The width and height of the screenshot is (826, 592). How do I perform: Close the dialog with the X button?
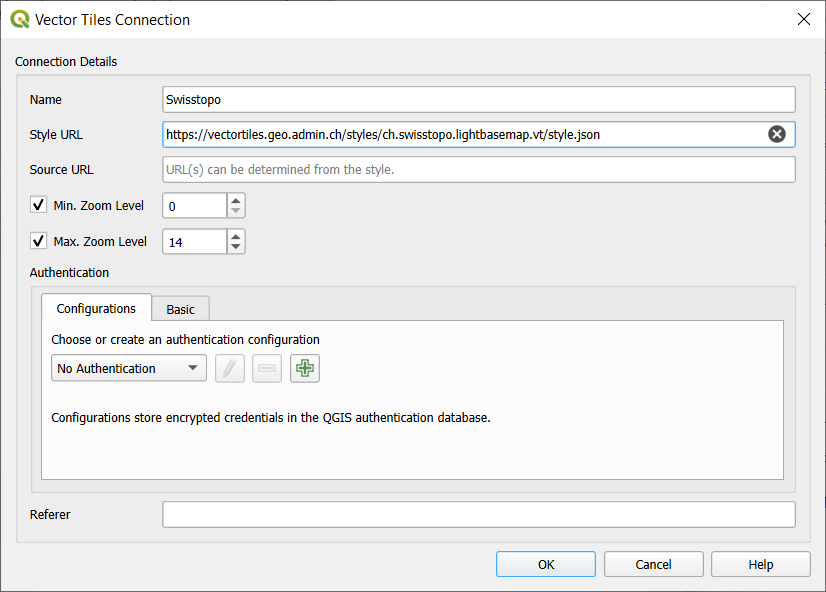(x=804, y=19)
